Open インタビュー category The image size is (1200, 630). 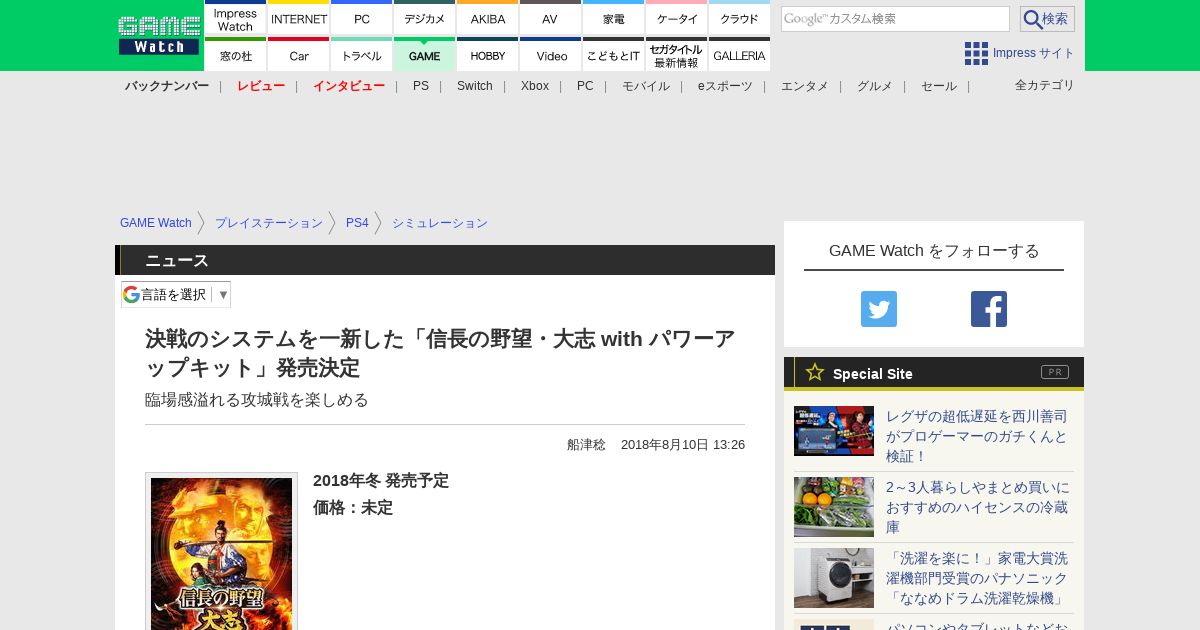(349, 86)
